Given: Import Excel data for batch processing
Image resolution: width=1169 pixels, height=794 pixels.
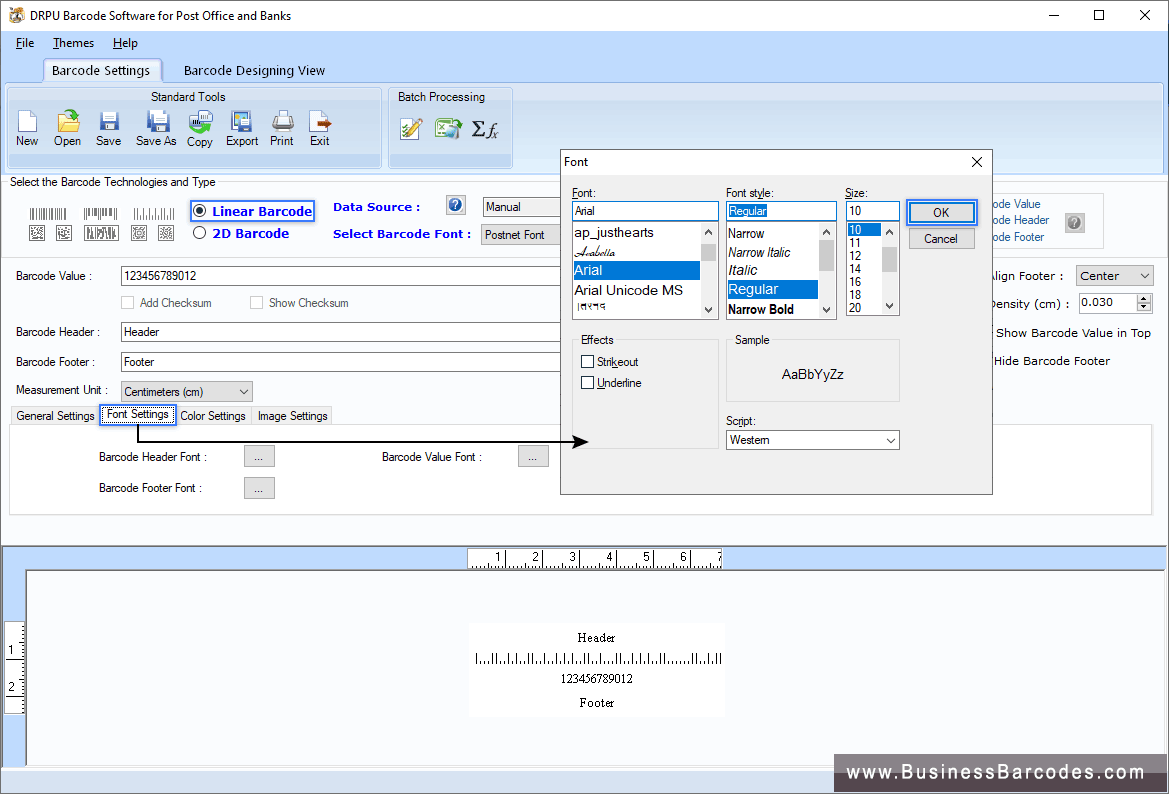Looking at the screenshot, I should click(x=448, y=128).
